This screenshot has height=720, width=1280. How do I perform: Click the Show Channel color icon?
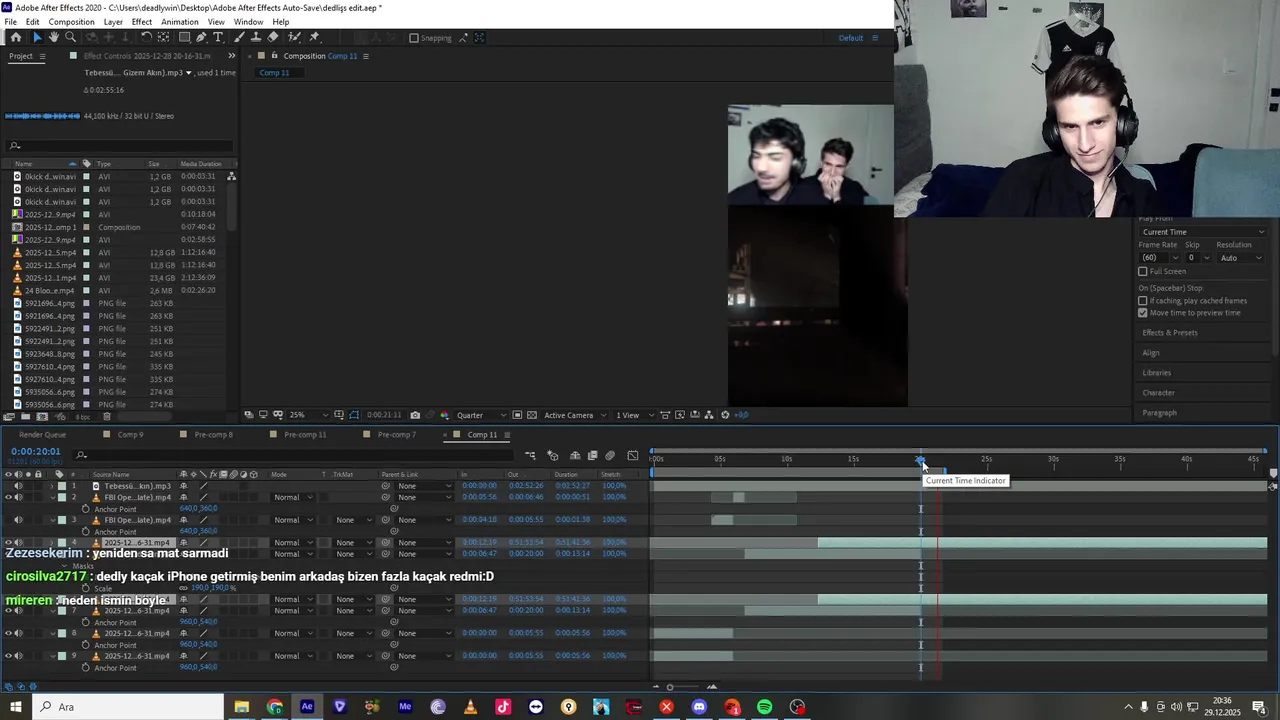click(445, 415)
